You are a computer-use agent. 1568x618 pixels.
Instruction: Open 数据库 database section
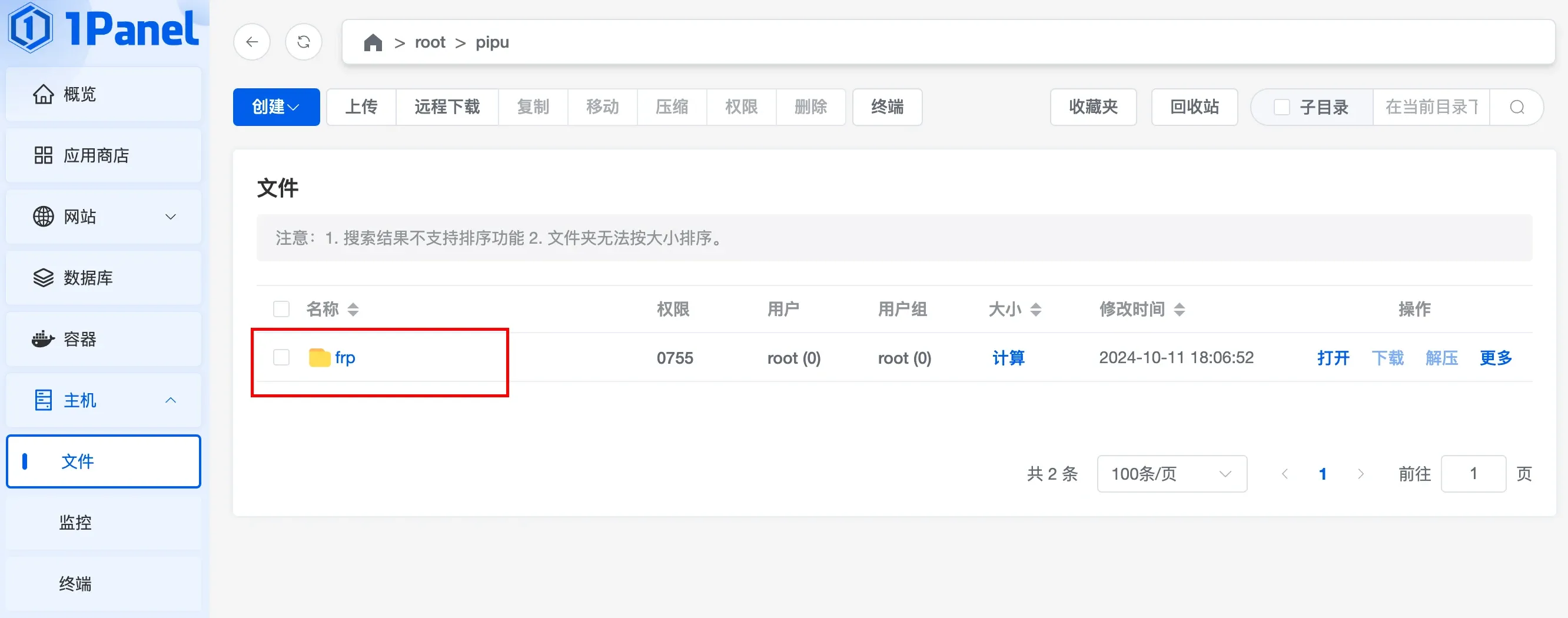(x=104, y=278)
